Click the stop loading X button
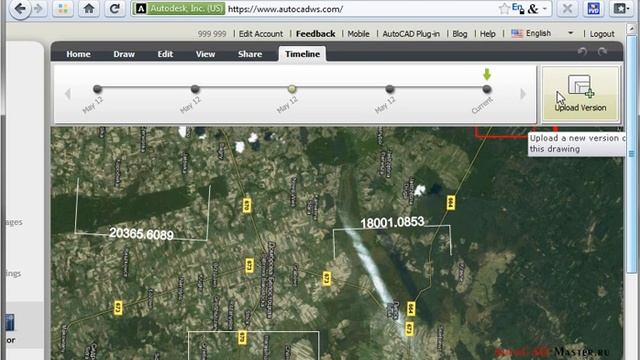The width and height of the screenshot is (640, 360). click(567, 9)
